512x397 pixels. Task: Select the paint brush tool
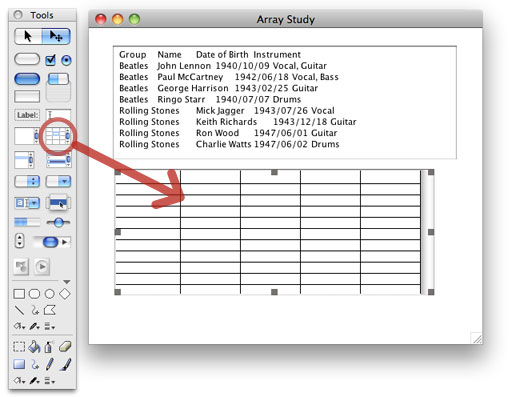[x=65, y=364]
